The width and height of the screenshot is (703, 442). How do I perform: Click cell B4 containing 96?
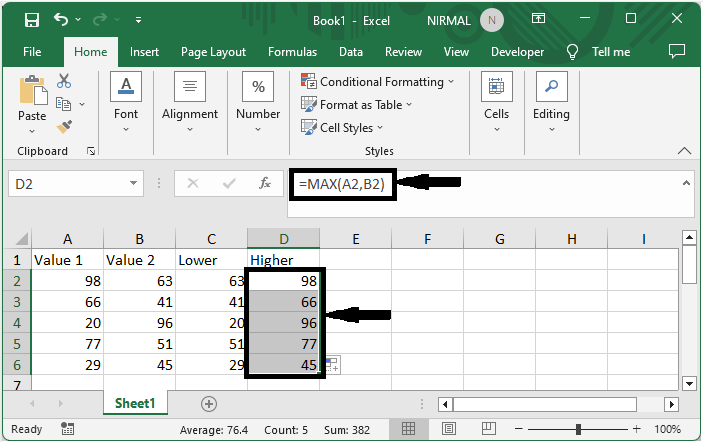click(139, 323)
